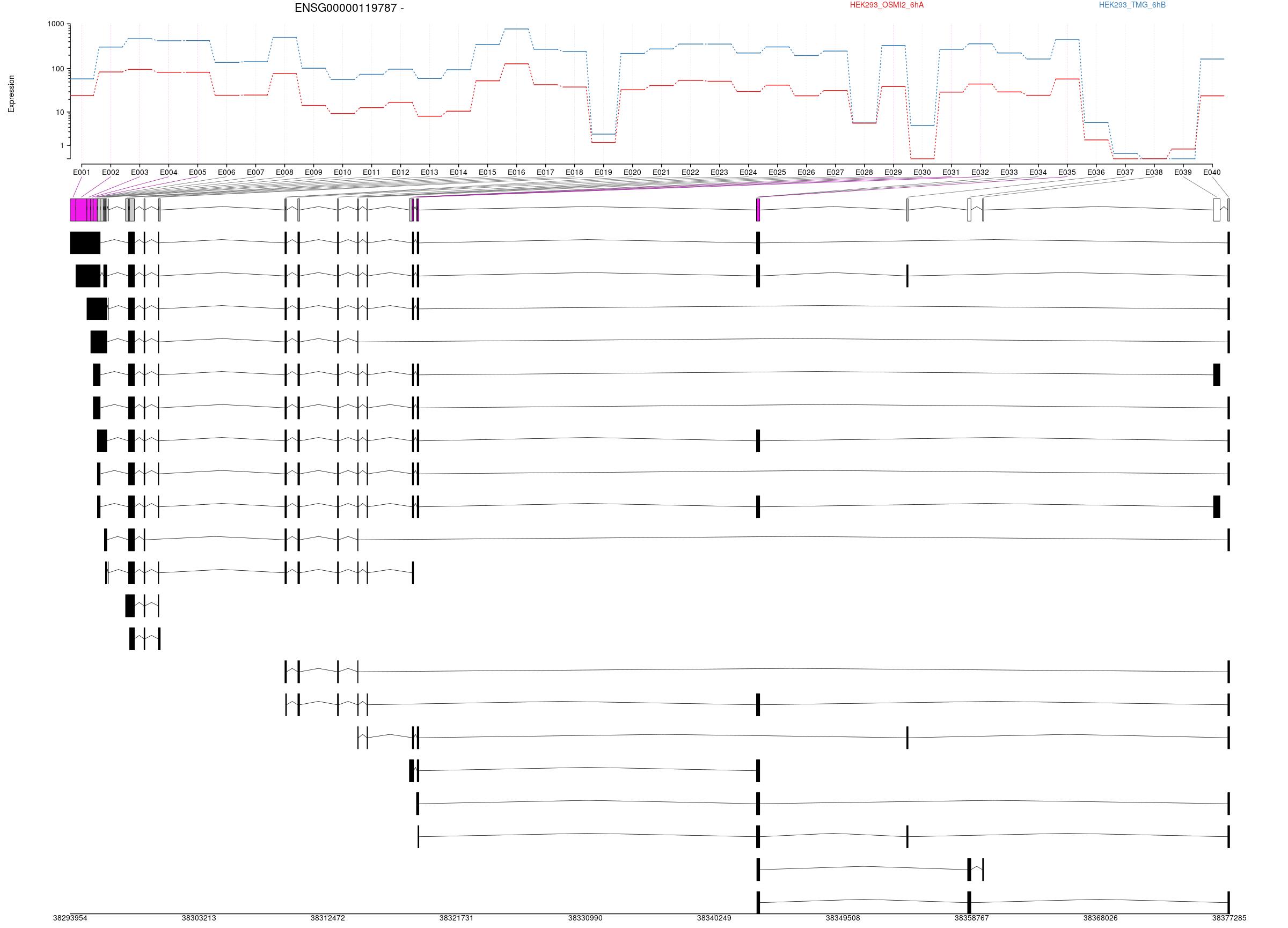Click the red expression peak above E016

pos(516,64)
